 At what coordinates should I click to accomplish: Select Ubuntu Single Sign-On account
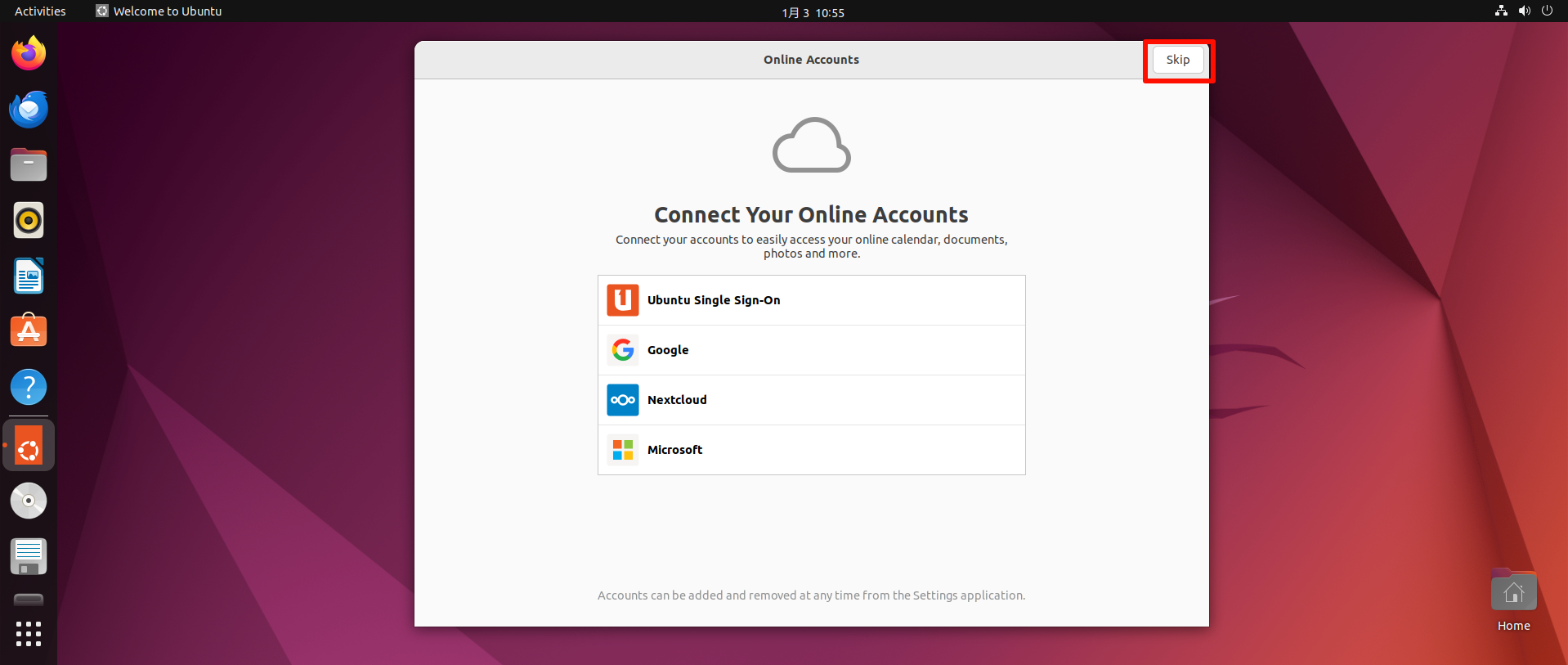click(x=811, y=300)
